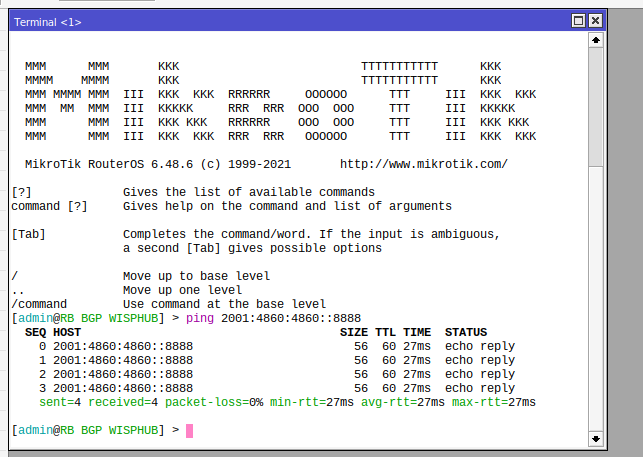Place cursor at the pink prompt cursor
The height and width of the screenshot is (457, 643).
click(189, 430)
